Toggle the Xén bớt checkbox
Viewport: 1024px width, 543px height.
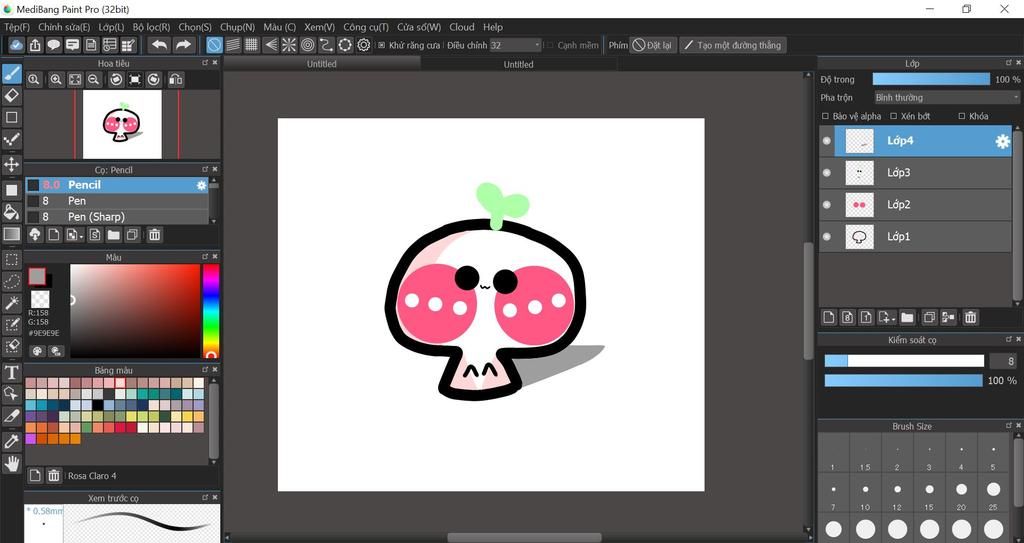[894, 116]
